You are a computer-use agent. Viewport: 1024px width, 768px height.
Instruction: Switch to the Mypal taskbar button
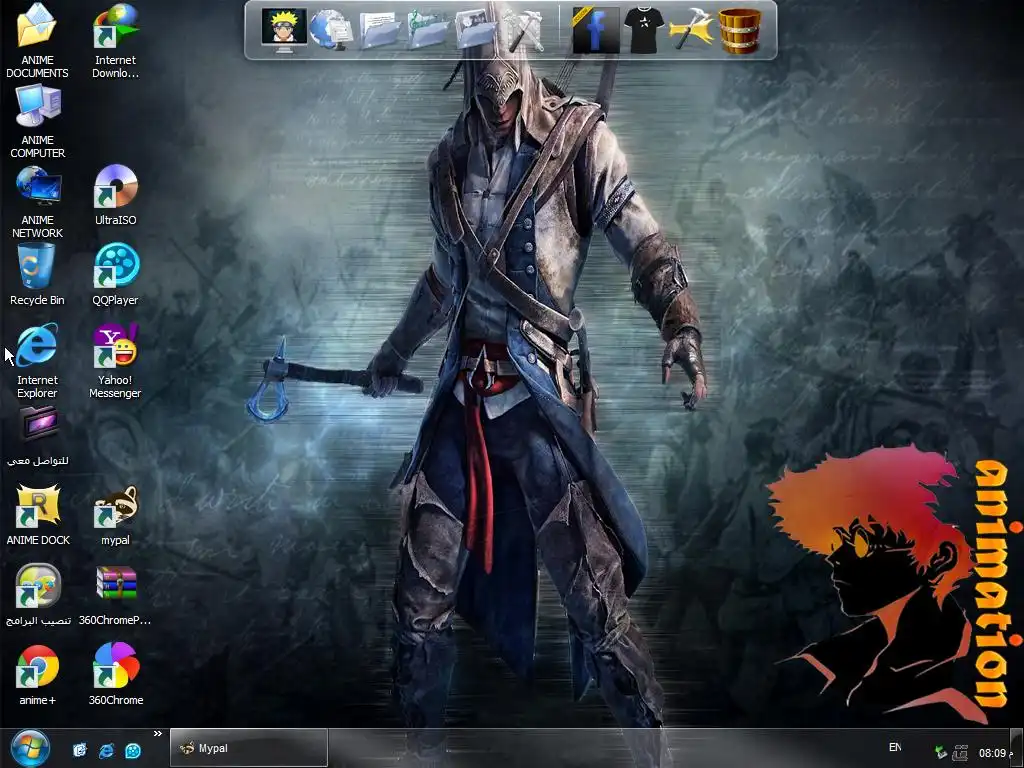pyautogui.click(x=249, y=748)
